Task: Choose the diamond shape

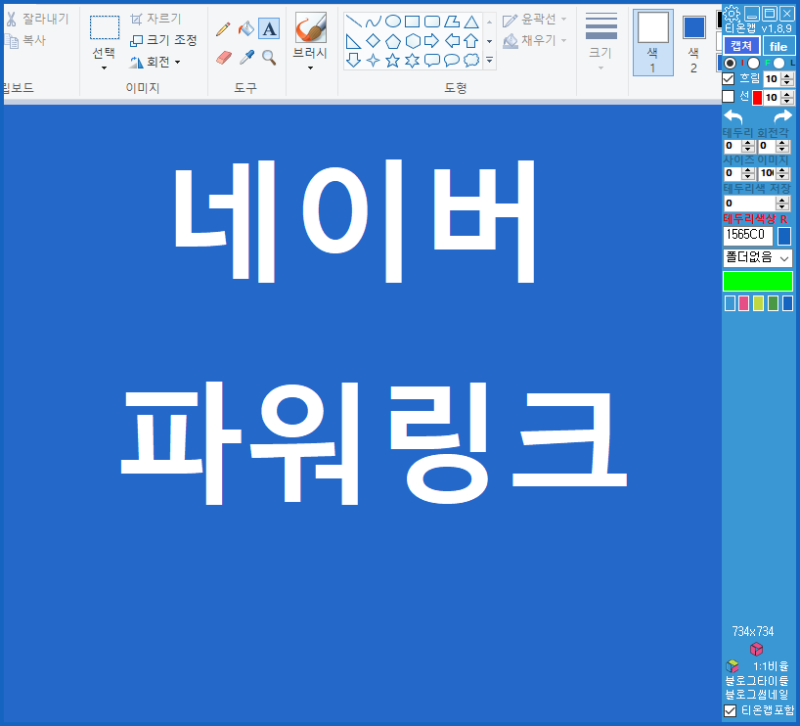Action: (x=373, y=41)
